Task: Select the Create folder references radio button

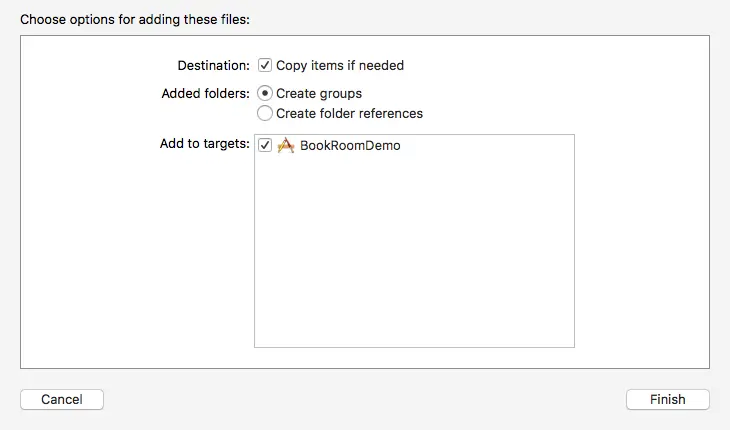Action: [265, 113]
